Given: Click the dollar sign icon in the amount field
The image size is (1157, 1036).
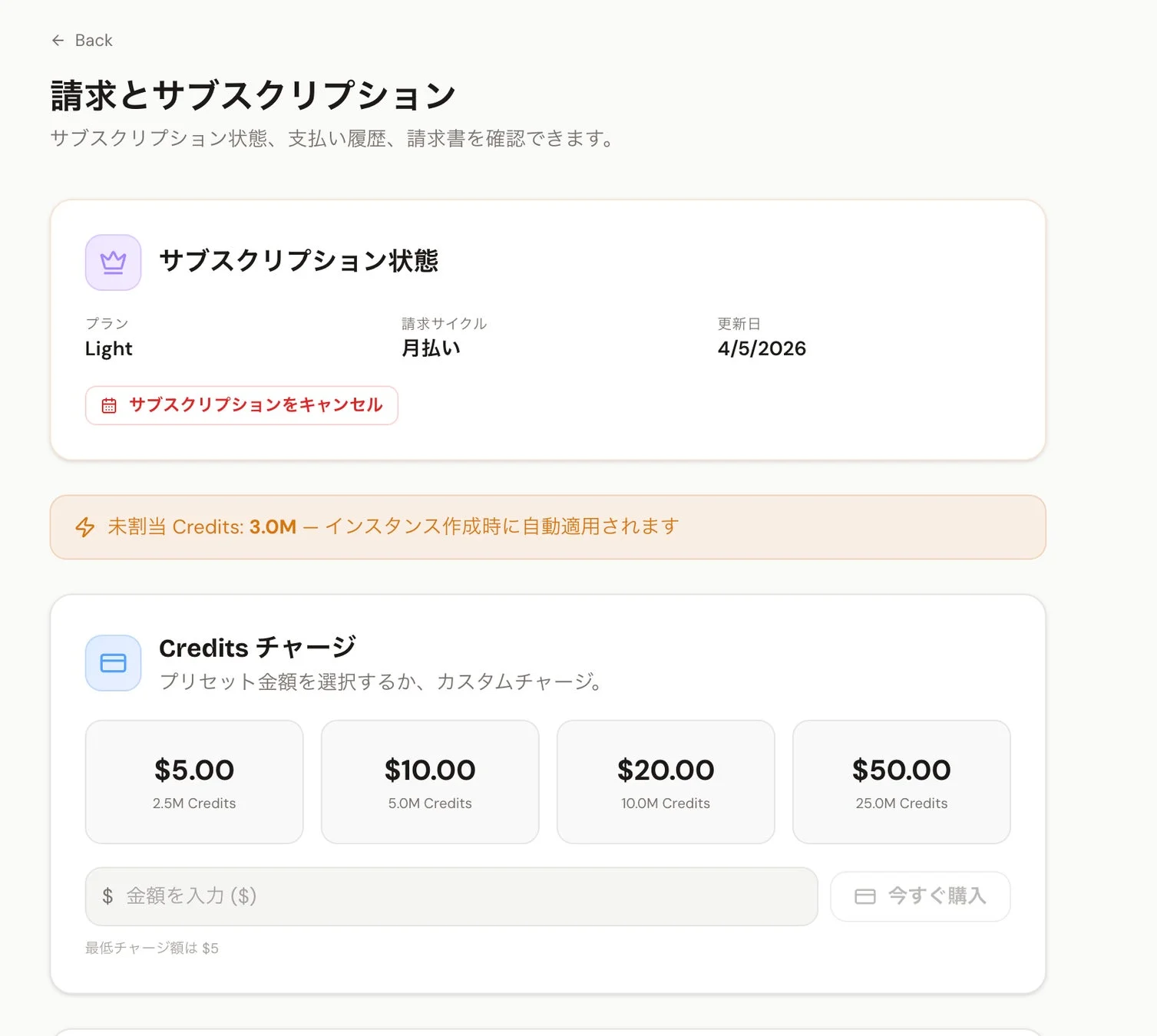Looking at the screenshot, I should 108,896.
